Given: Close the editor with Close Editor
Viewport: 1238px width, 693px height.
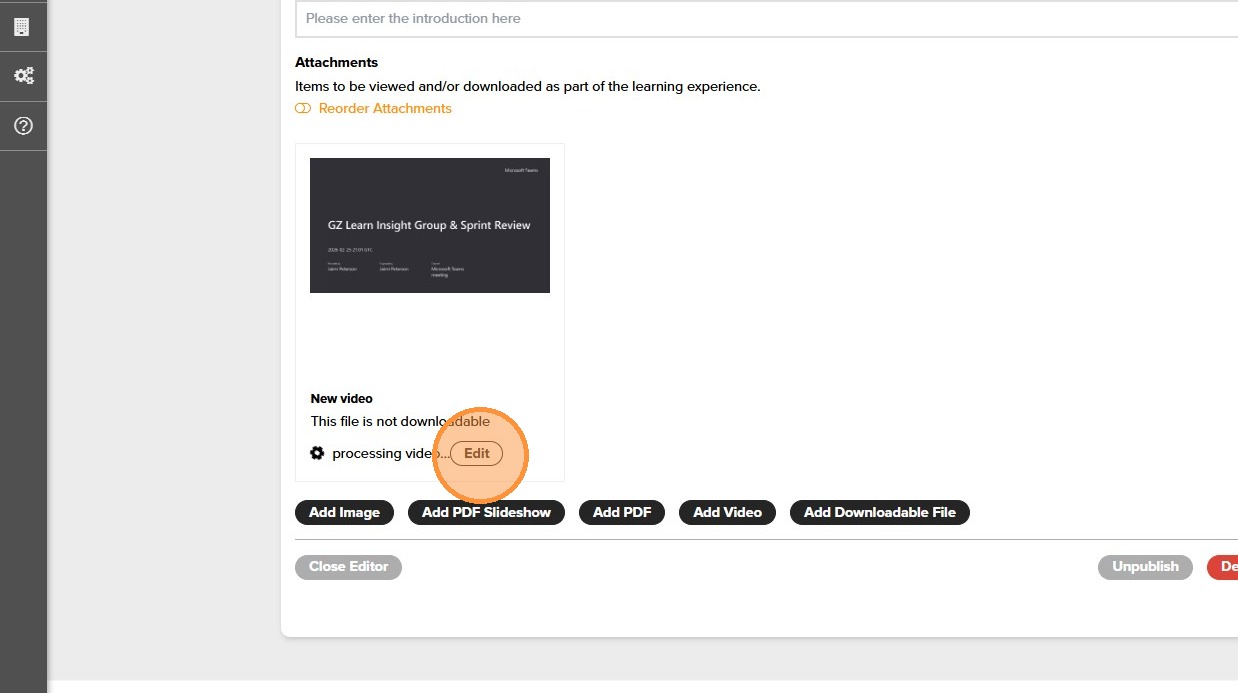Looking at the screenshot, I should click(x=348, y=566).
